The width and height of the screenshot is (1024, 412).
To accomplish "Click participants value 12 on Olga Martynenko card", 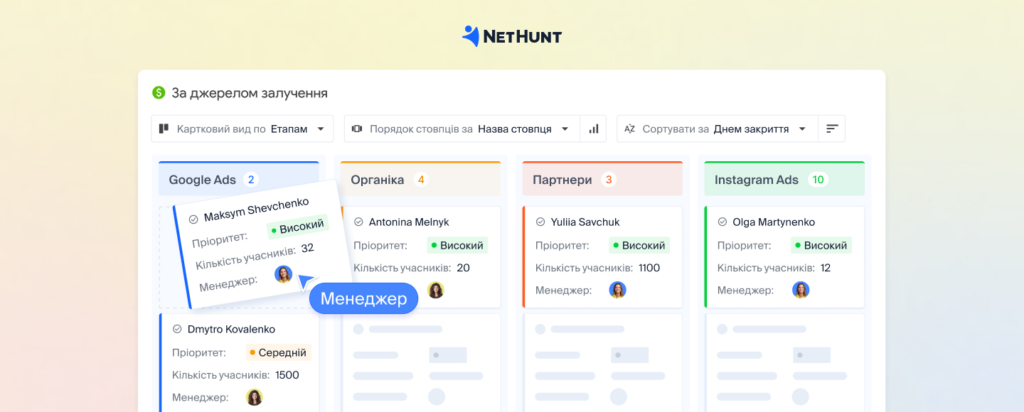I will pos(825,268).
